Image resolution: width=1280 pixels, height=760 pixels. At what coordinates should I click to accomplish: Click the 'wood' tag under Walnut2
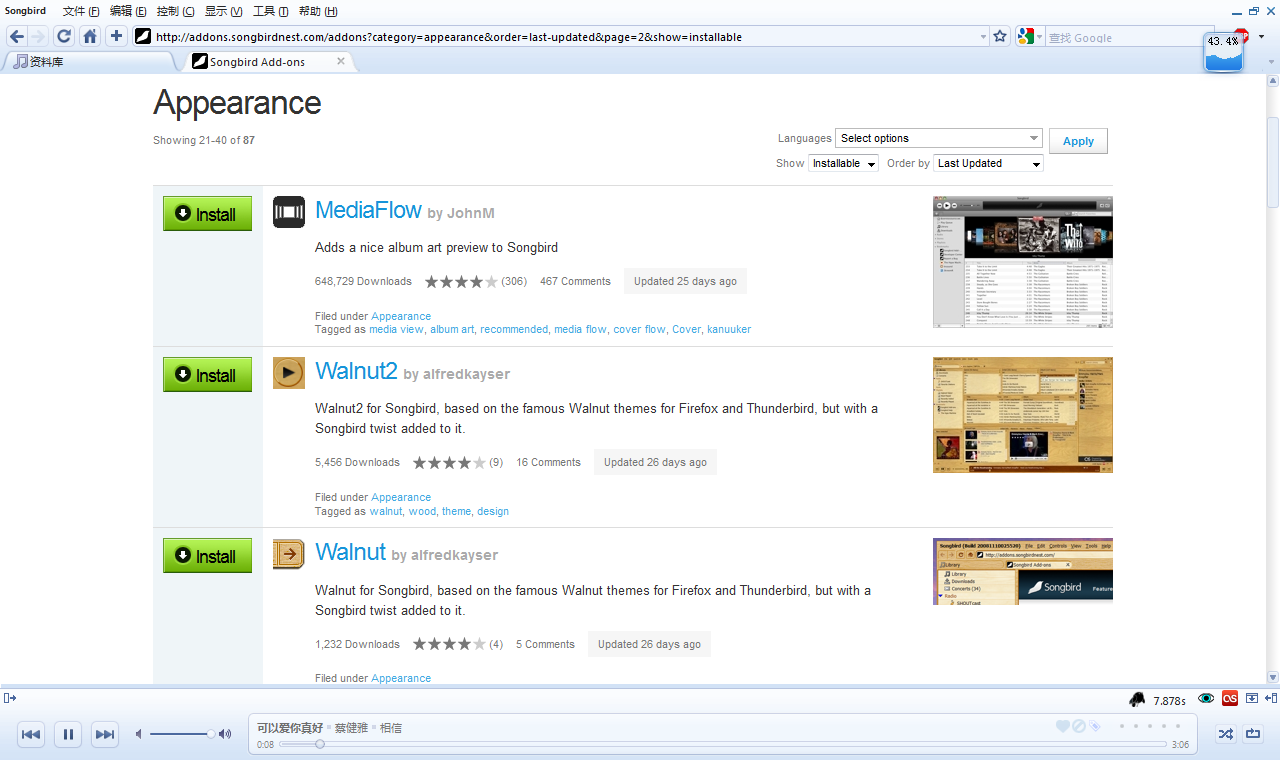(422, 511)
